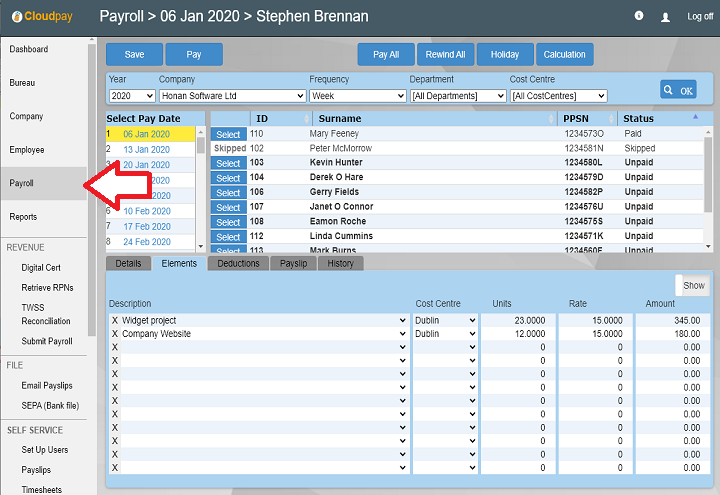Click the Pay All button
Image resolution: width=720 pixels, height=495 pixels.
pyautogui.click(x=386, y=55)
